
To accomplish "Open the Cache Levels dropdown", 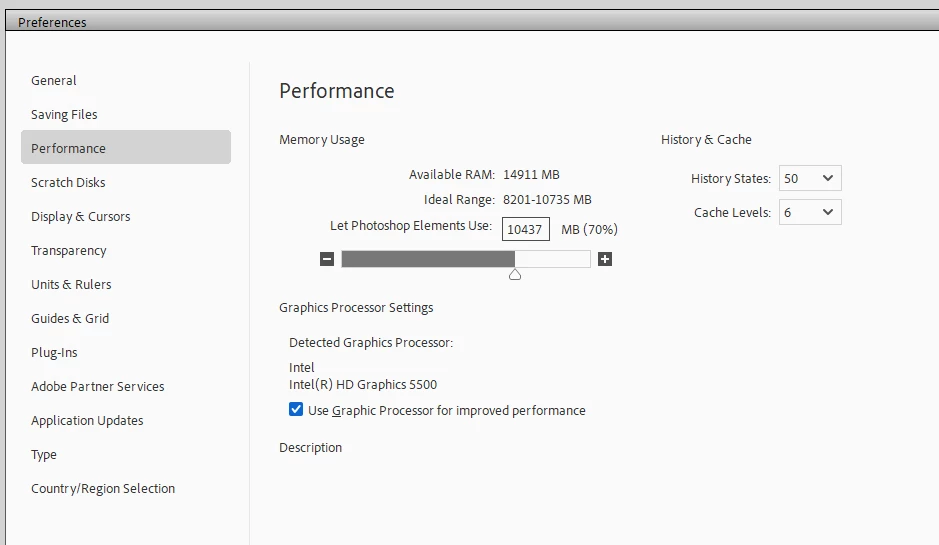I will click(810, 212).
